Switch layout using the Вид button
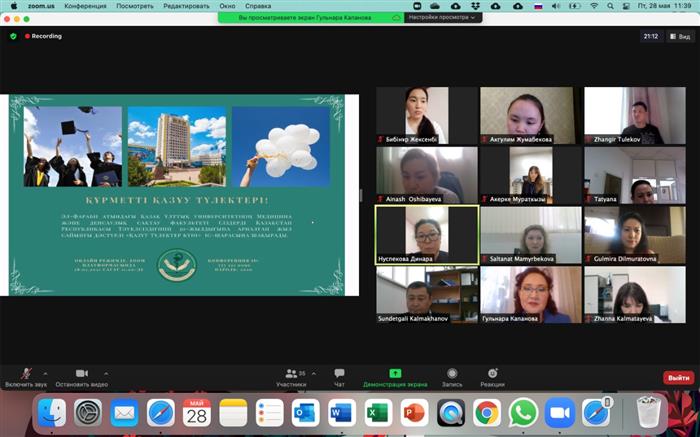 click(x=679, y=36)
